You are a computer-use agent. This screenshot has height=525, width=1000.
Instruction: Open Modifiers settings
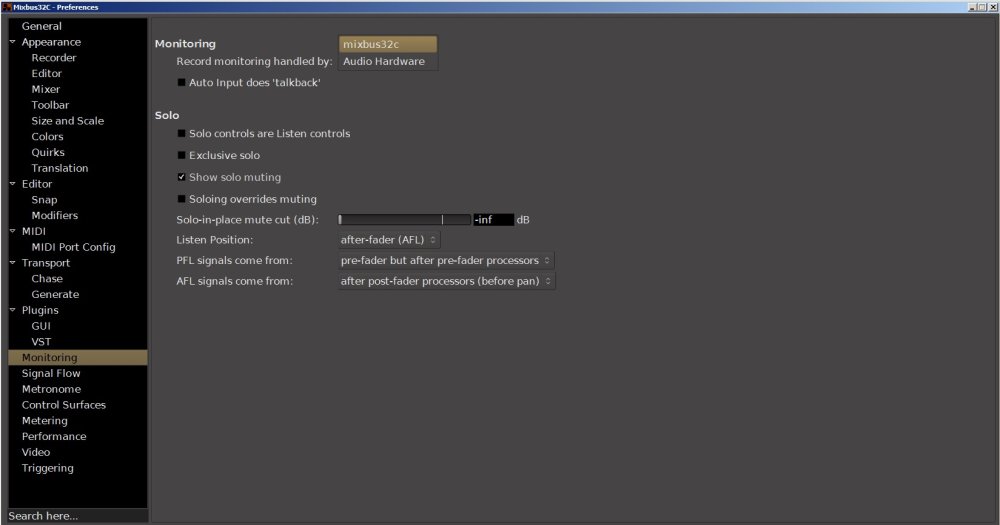click(55, 216)
